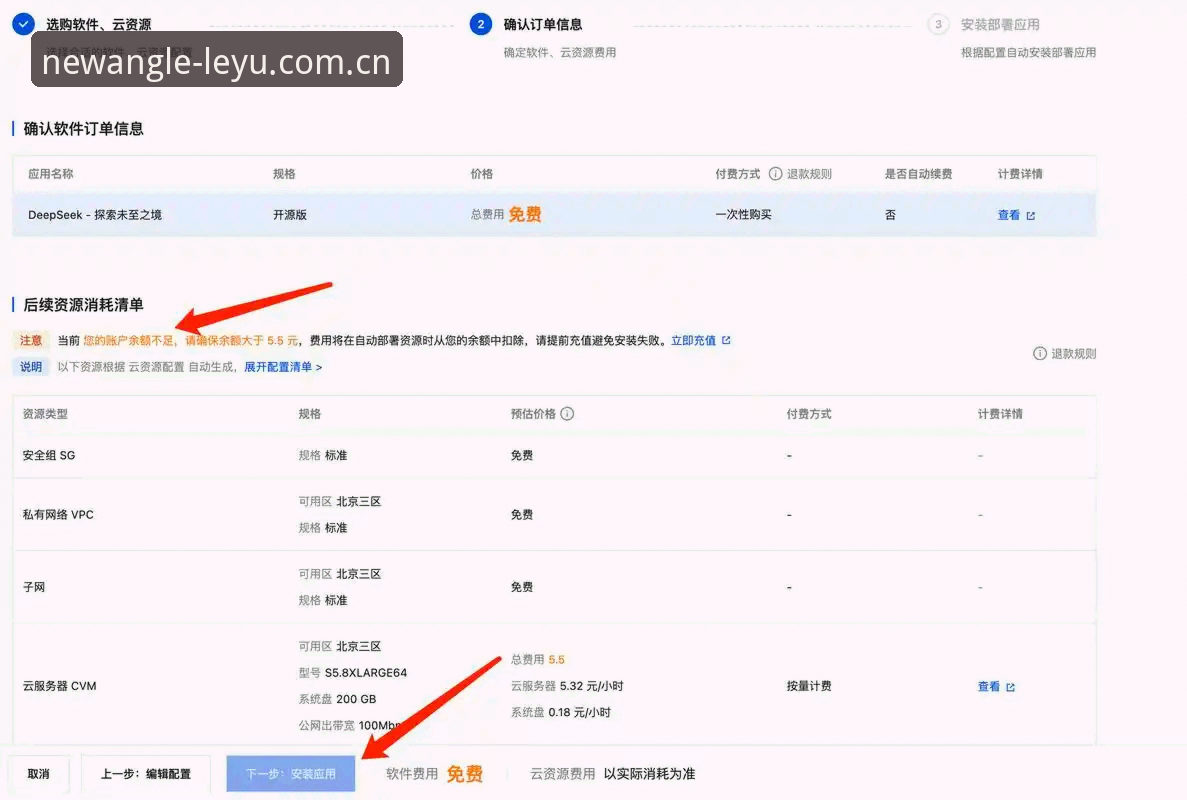Screen dimensions: 1187x800
Task: Click info icon by right-side 退款规则
Action: pyautogui.click(x=1040, y=353)
